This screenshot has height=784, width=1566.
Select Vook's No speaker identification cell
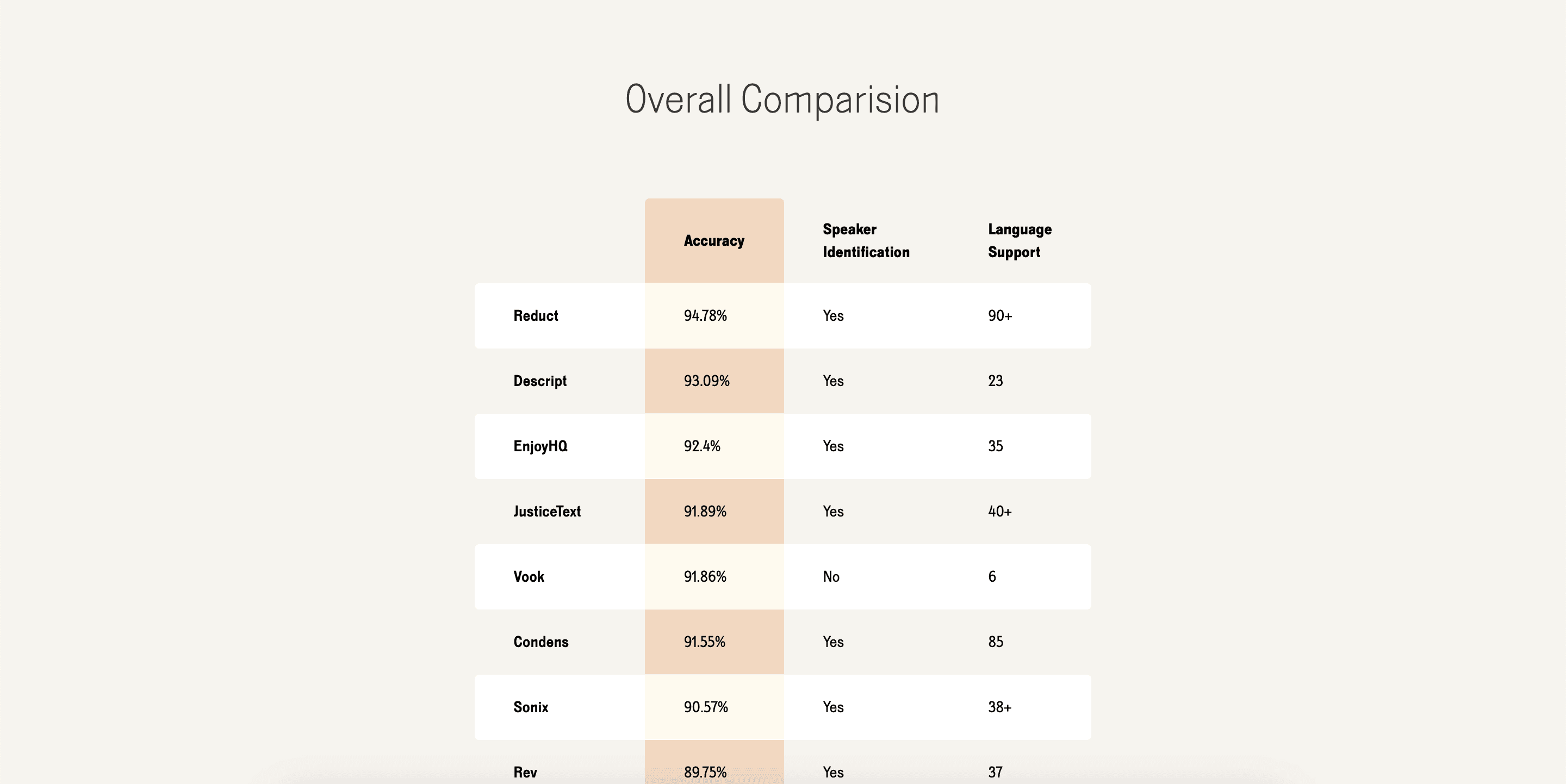click(831, 576)
